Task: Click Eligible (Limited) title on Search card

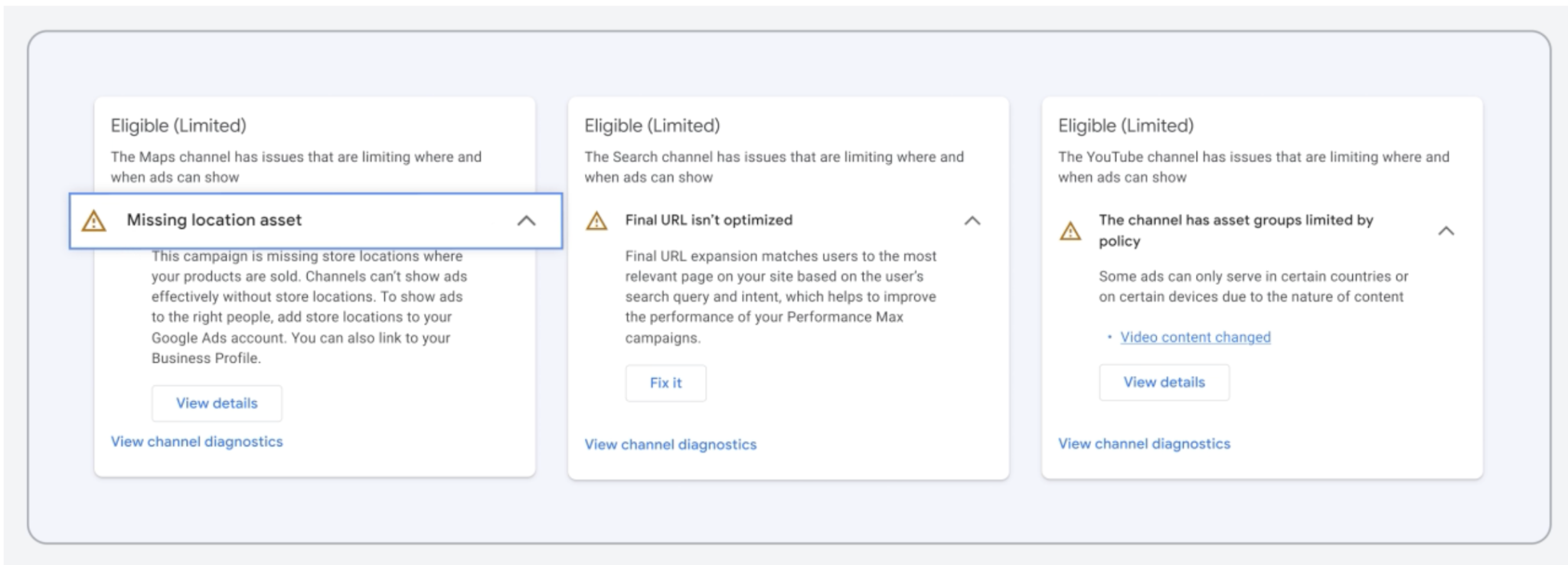Action: (x=652, y=126)
